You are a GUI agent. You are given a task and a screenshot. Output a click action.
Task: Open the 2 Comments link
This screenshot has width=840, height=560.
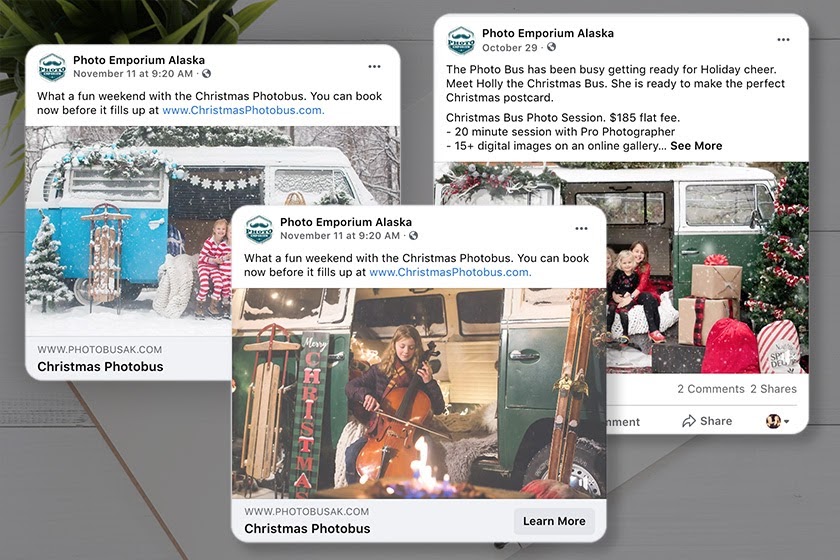pyautogui.click(x=710, y=389)
